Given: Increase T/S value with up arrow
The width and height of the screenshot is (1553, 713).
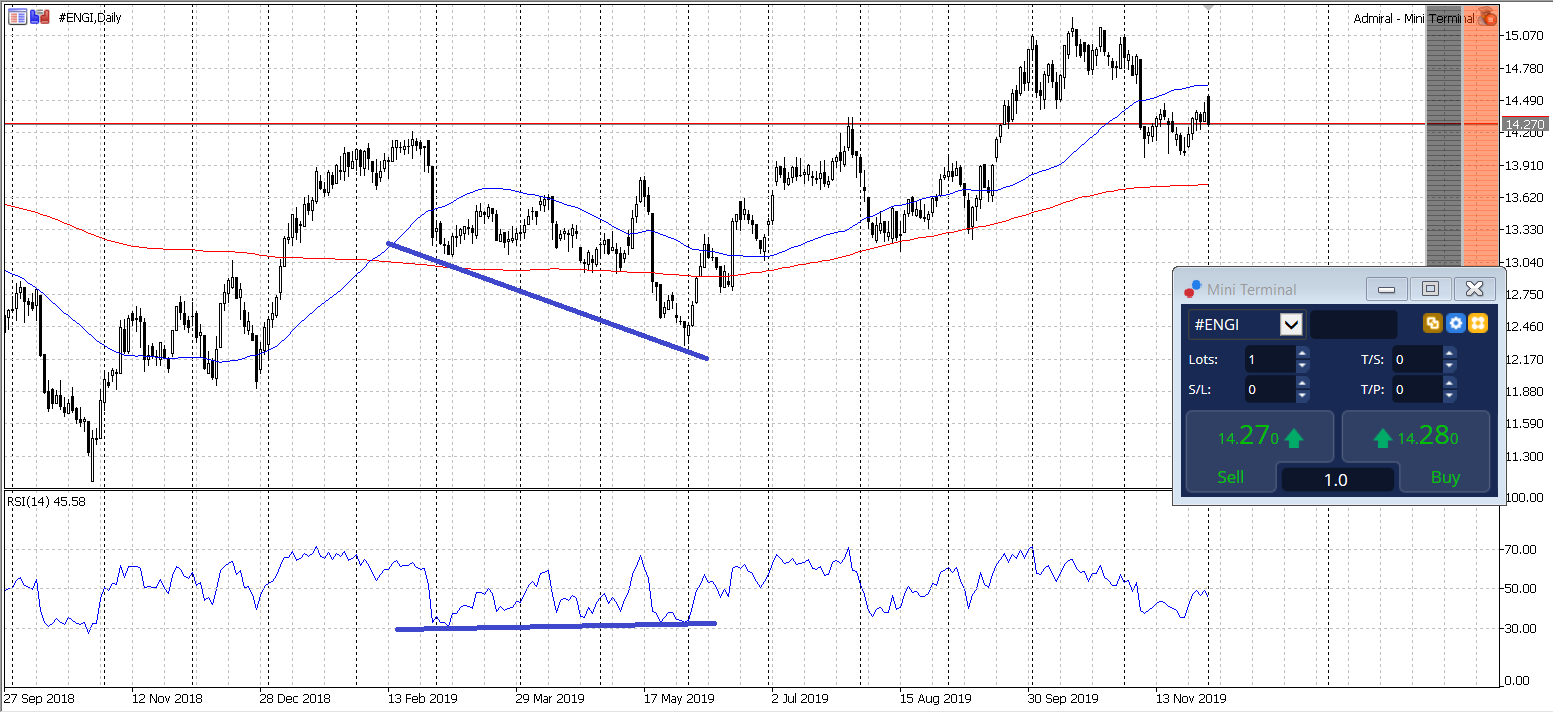Looking at the screenshot, I should 1450,352.
